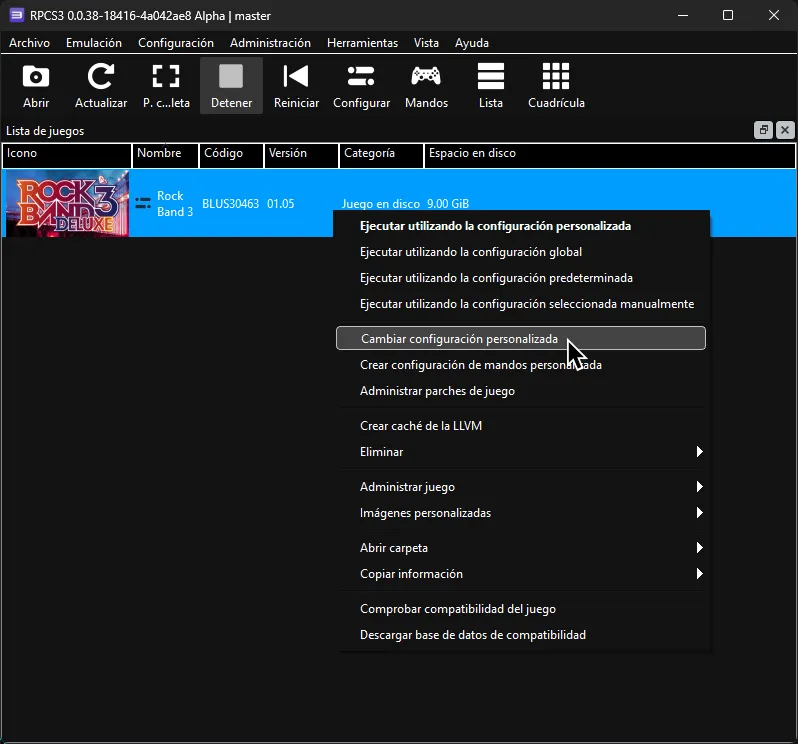Open the Ayuda menu
This screenshot has width=798, height=744.
click(x=472, y=43)
